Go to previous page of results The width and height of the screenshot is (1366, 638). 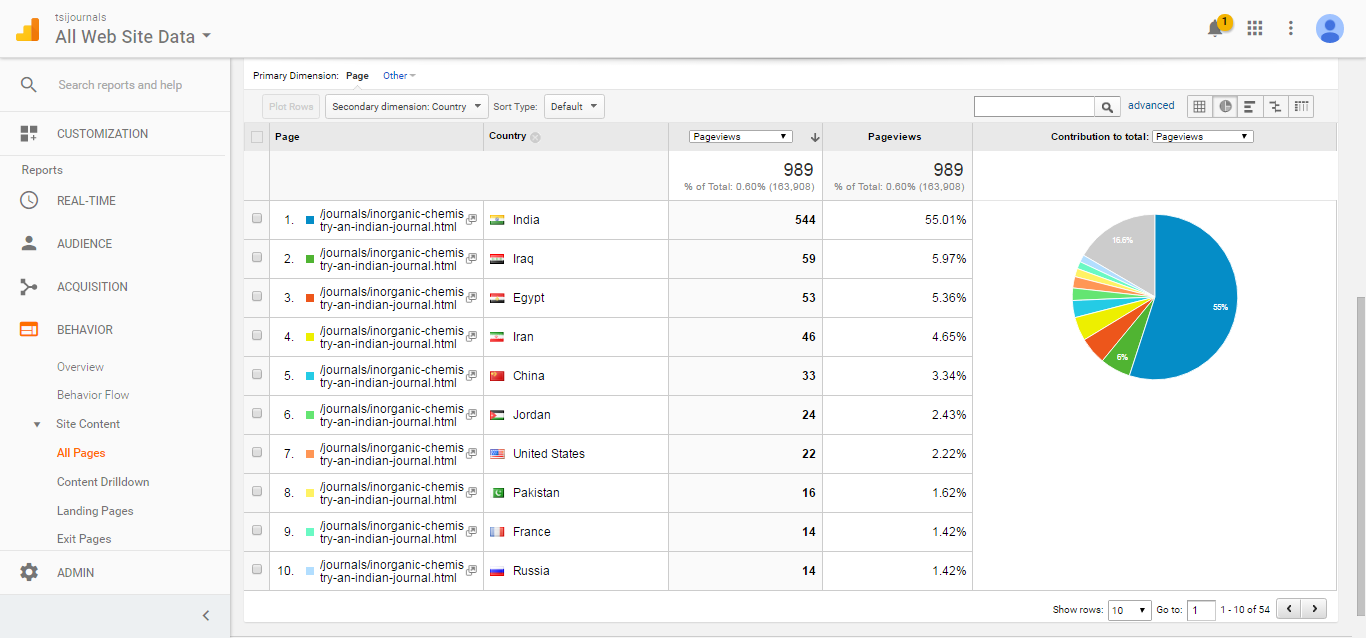[1290, 609]
